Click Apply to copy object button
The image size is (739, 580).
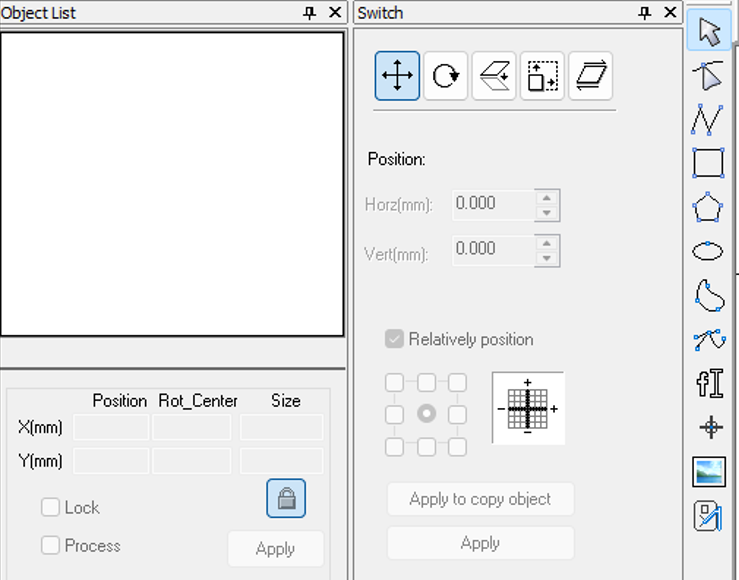[x=480, y=498]
